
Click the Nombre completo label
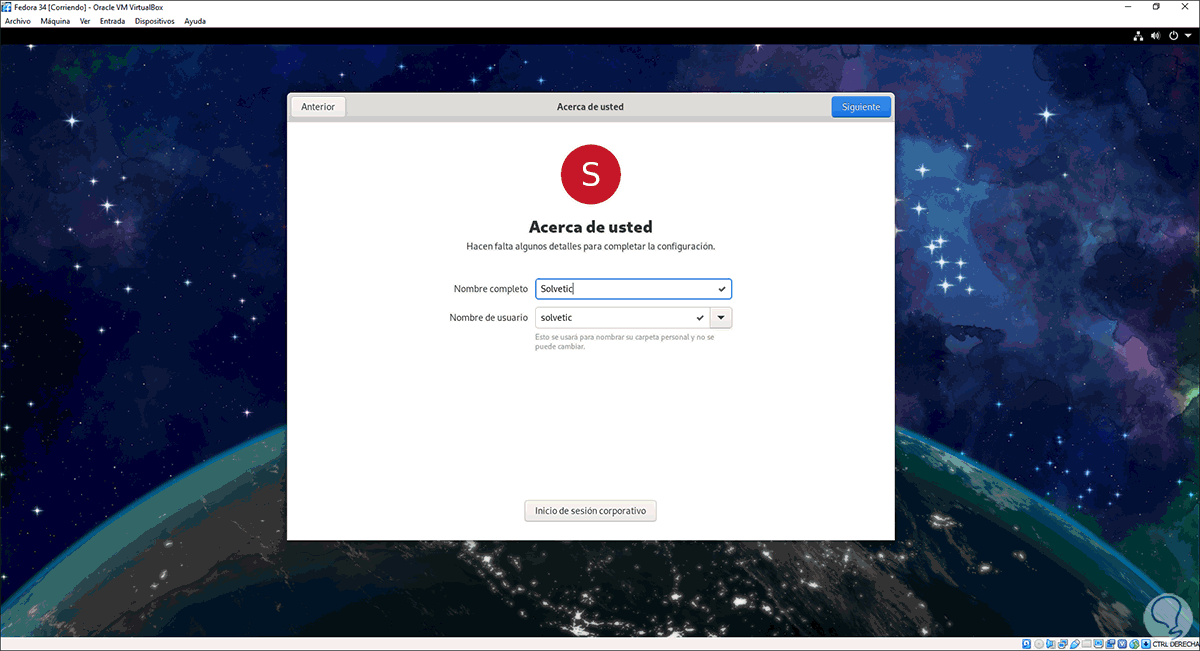[490, 289]
